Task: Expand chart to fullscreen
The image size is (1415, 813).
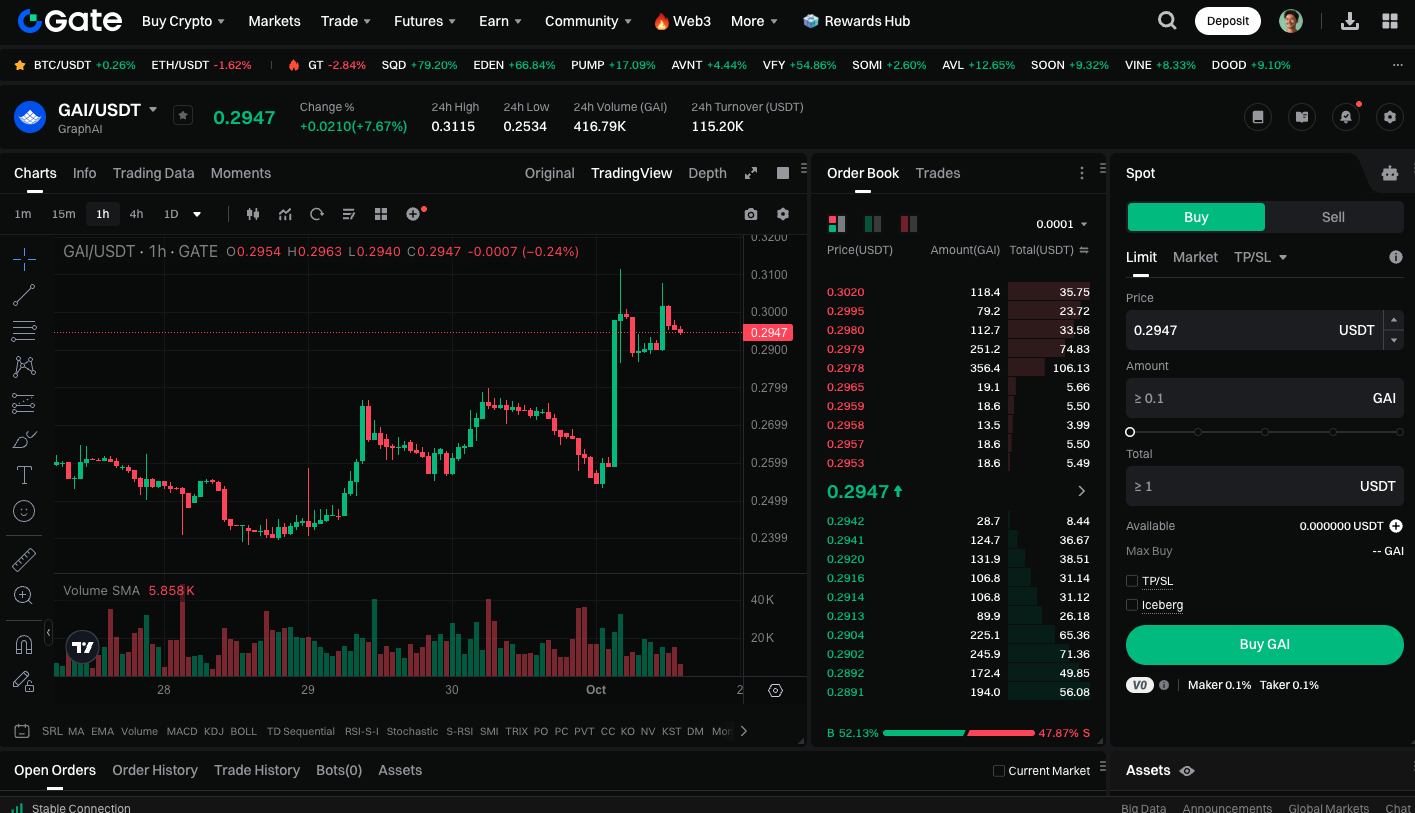Action: (x=751, y=173)
